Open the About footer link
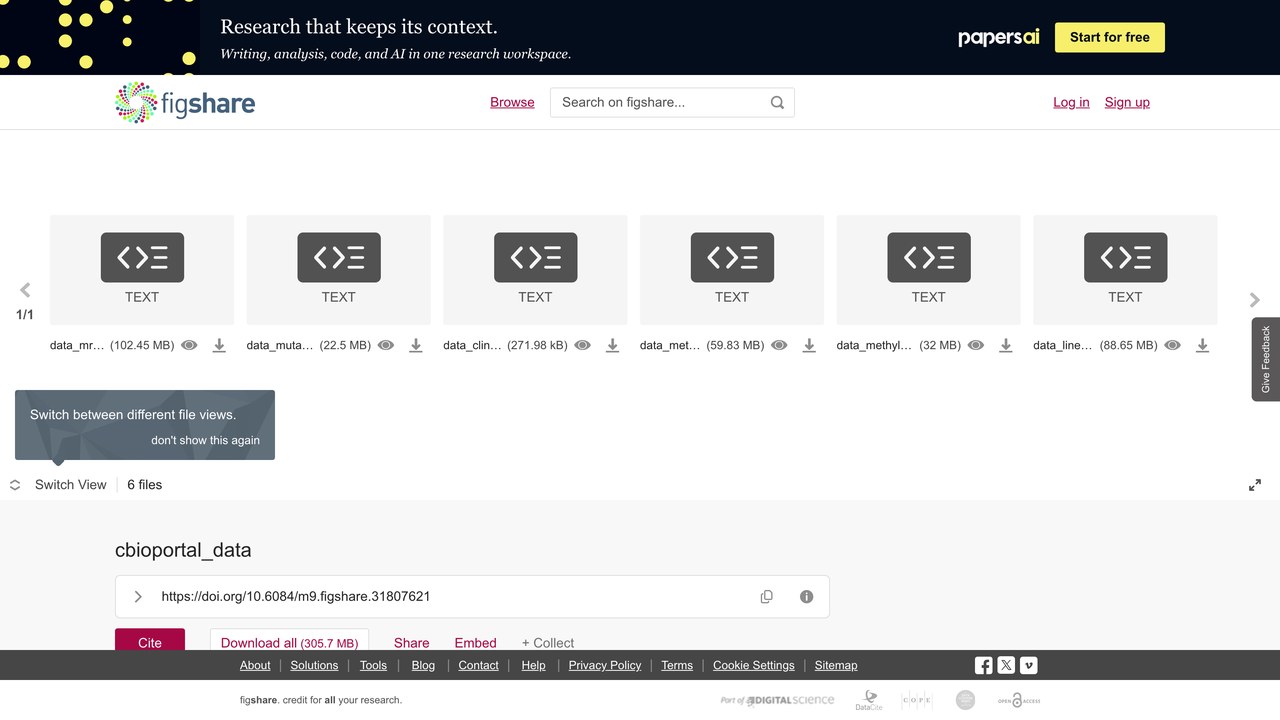Image resolution: width=1280 pixels, height=720 pixels. (255, 665)
